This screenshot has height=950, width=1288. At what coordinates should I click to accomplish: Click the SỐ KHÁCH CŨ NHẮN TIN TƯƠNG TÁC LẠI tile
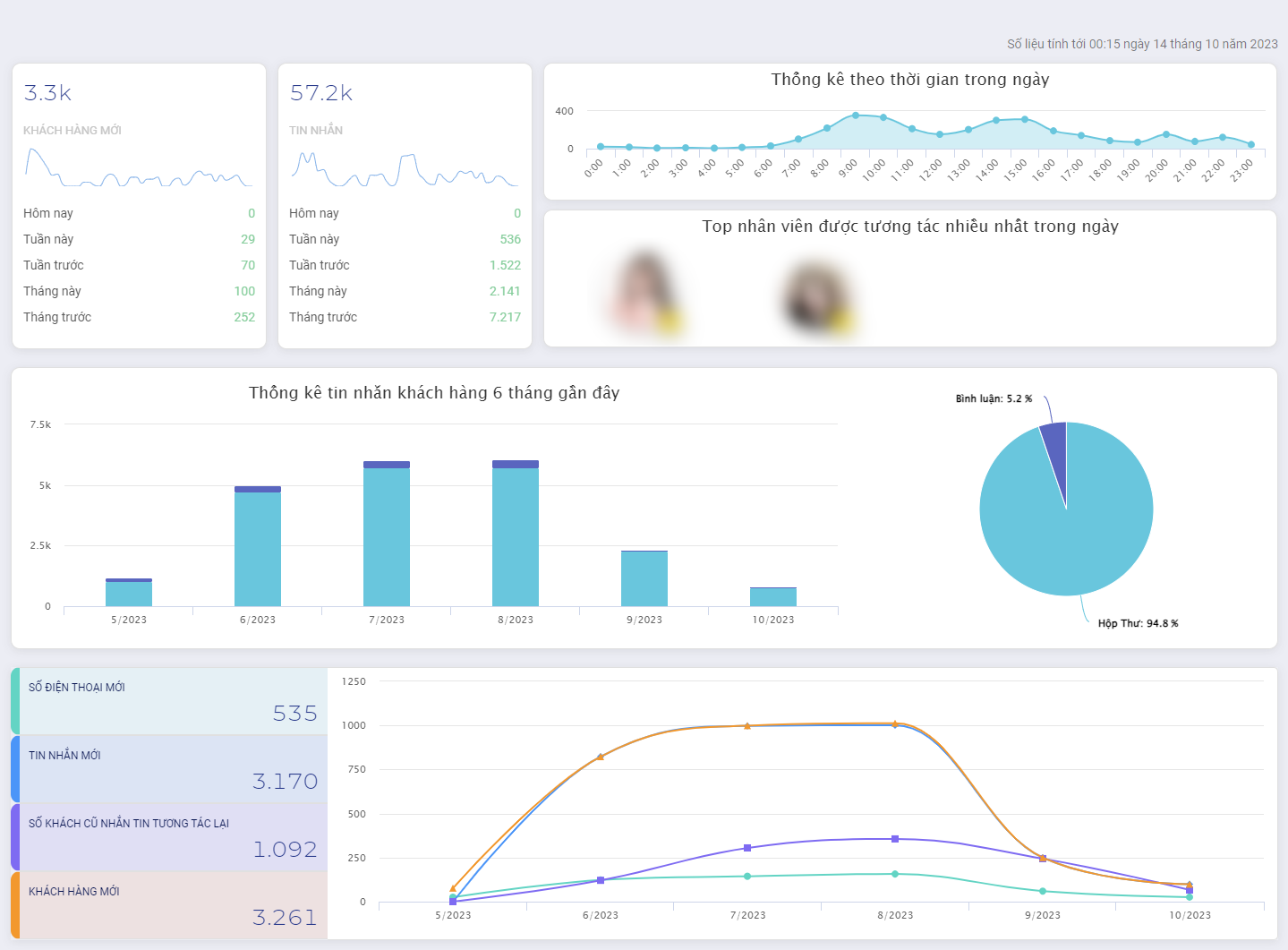coord(169,837)
